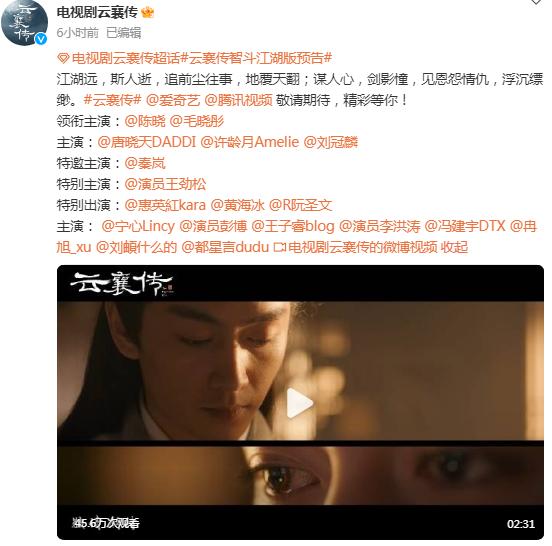Play the 云襄传 trailer video
The image size is (552, 546).
pyautogui.click(x=300, y=403)
